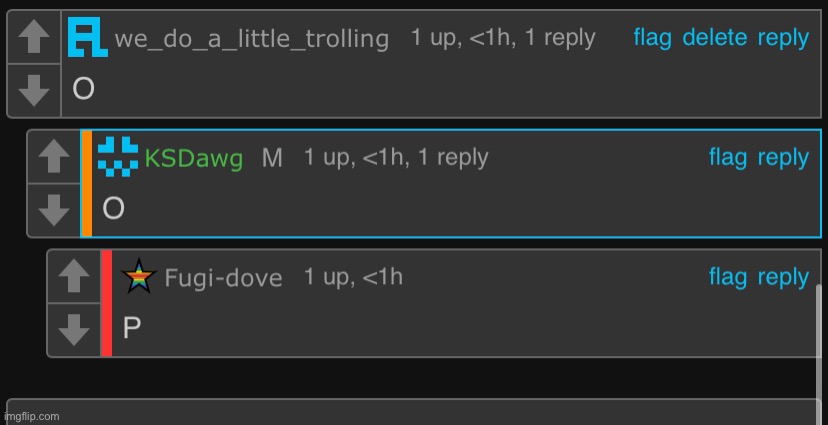Upvote the we_do_a_little_trolling comment
Image resolution: width=828 pixels, height=425 pixels.
point(34,37)
